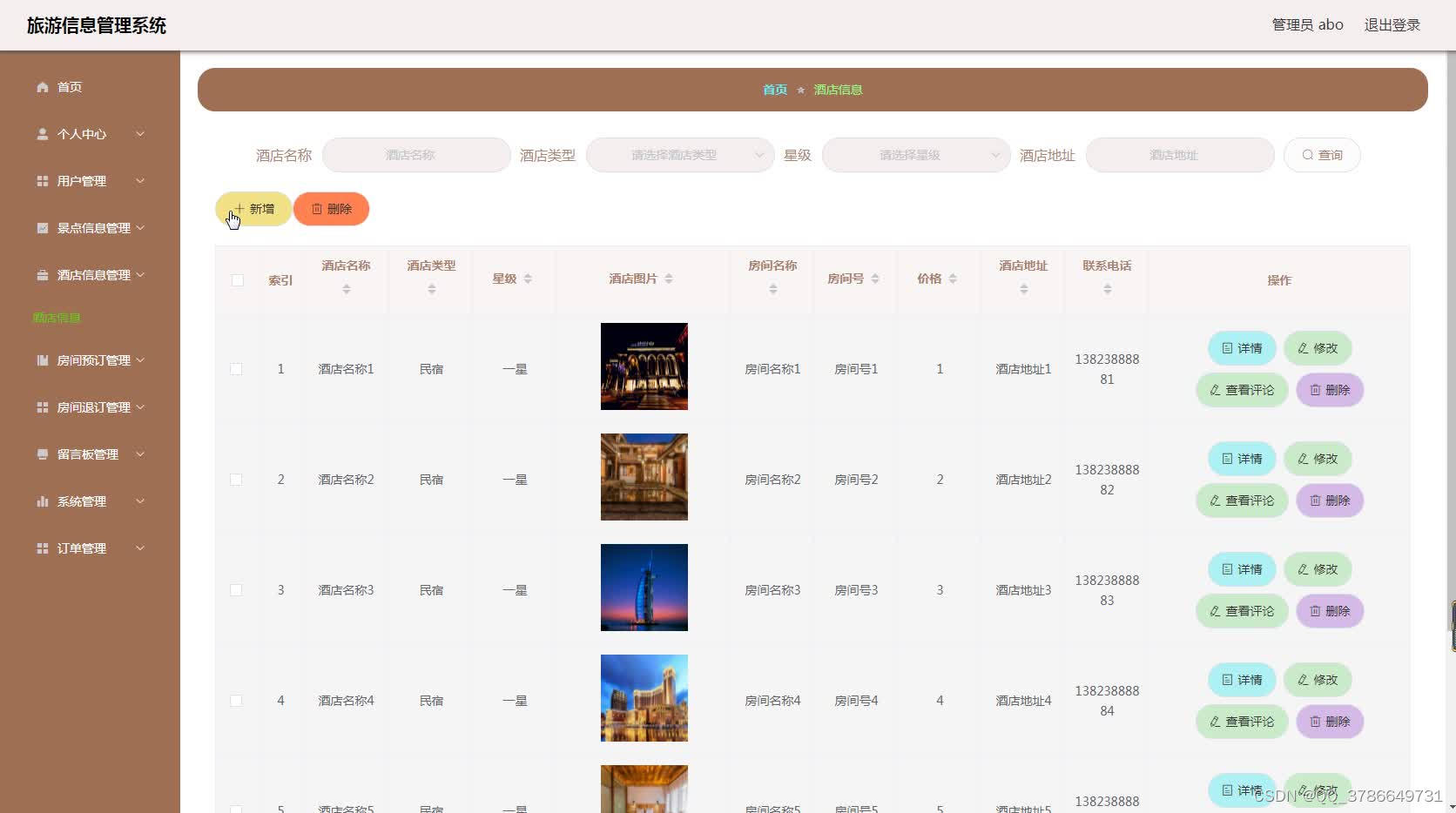
Task: Expand 房间预订管理 menu chevron
Action: (x=140, y=360)
